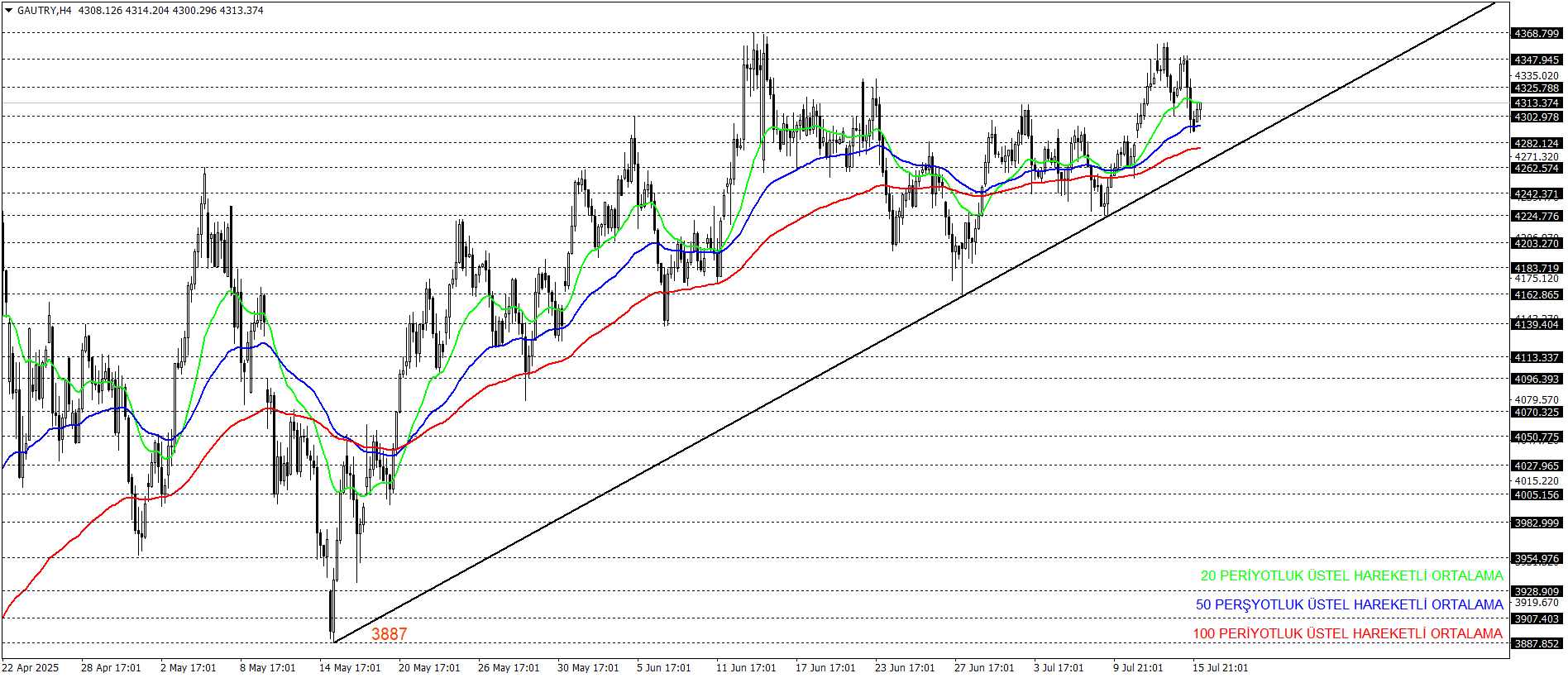Click the 3982.999 price level label
The image size is (1568, 678).
pos(1537,523)
